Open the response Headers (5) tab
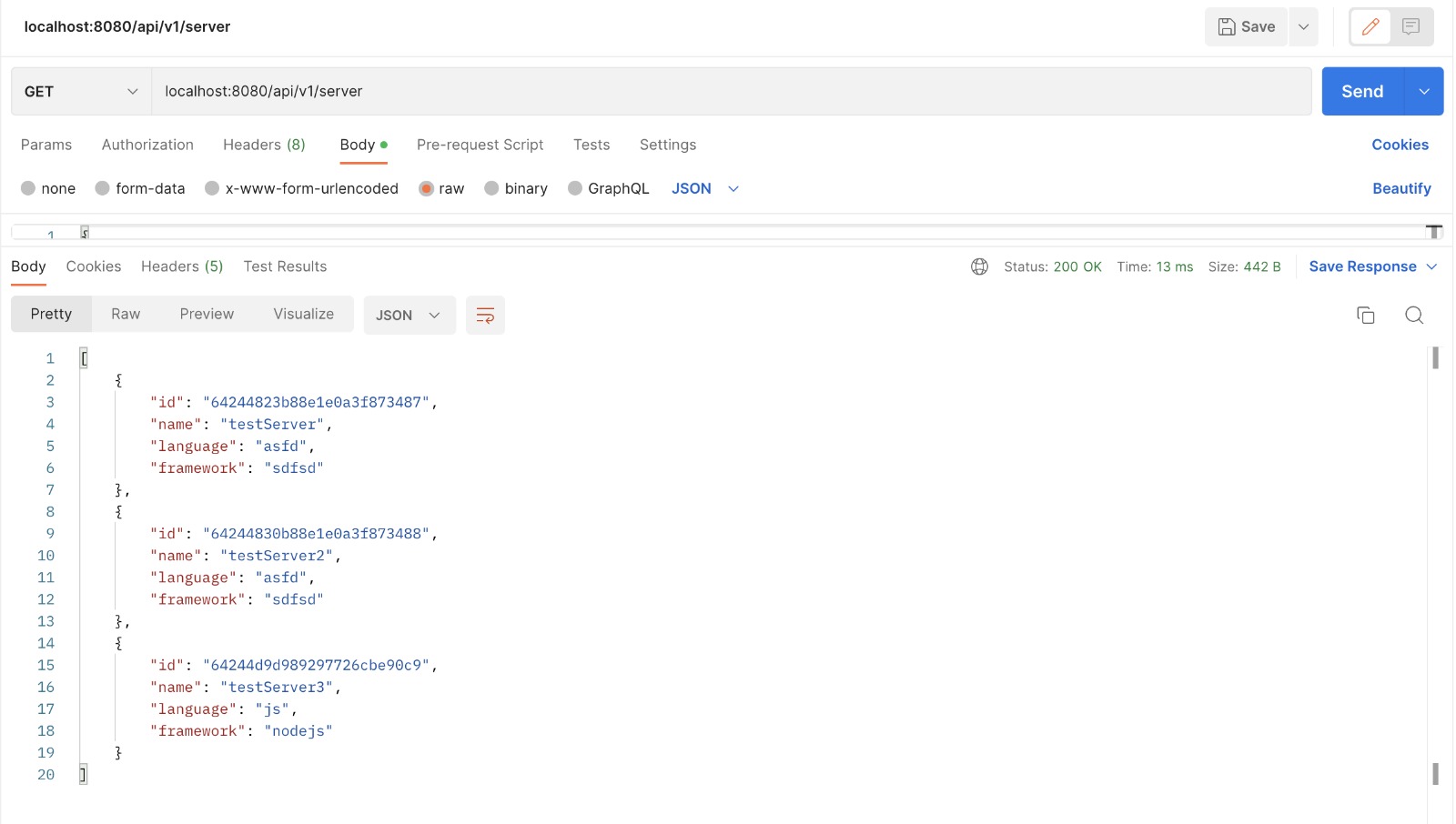This screenshot has width=1456, height=824. [182, 266]
